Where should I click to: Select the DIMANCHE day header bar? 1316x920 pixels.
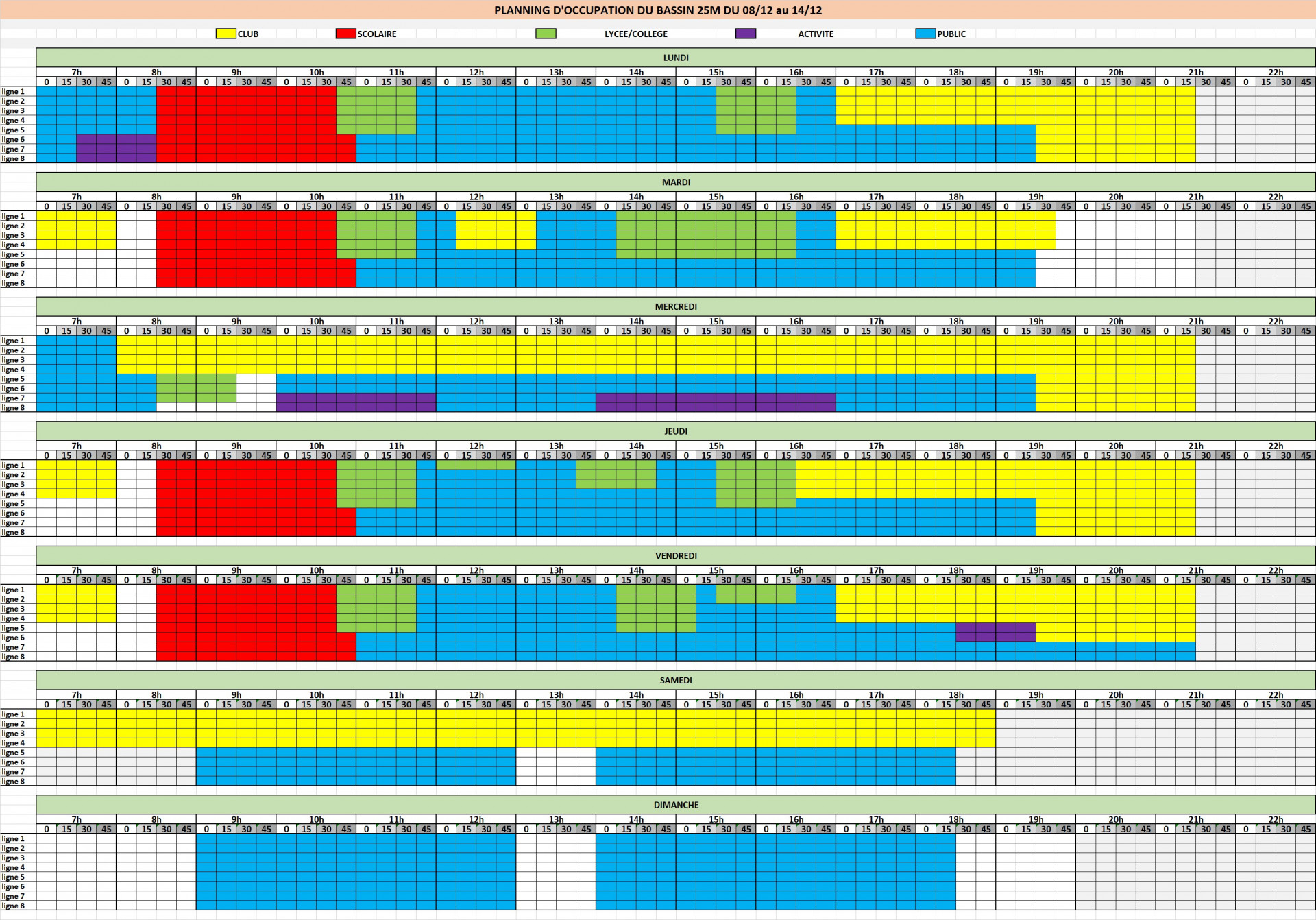pyautogui.click(x=675, y=805)
